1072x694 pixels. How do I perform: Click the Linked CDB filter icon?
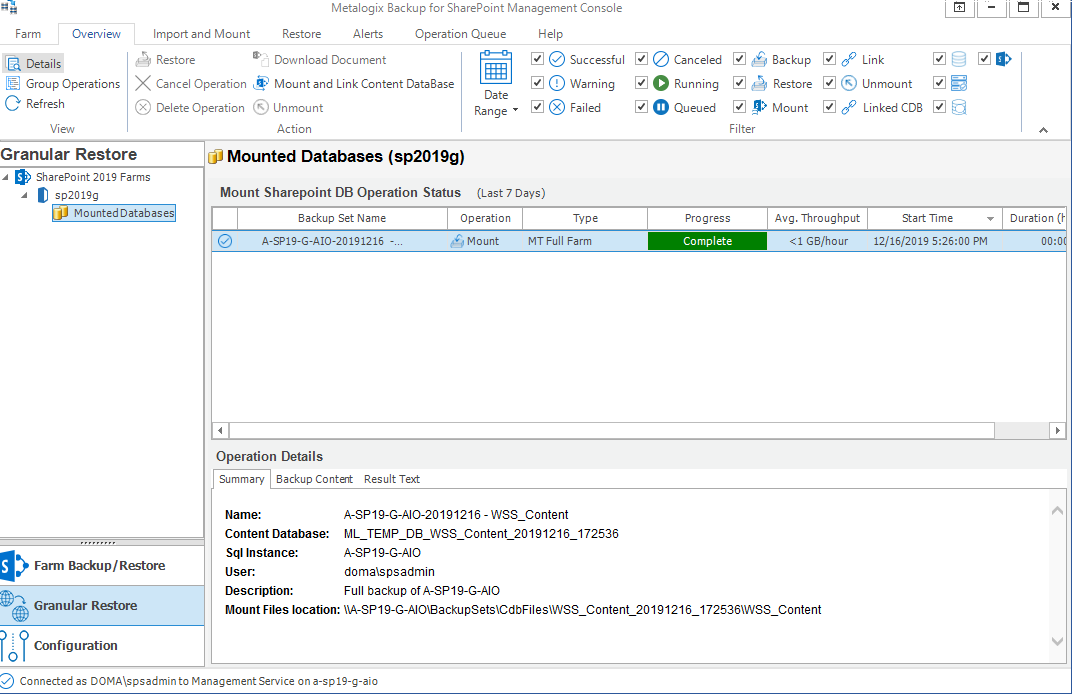[x=849, y=107]
